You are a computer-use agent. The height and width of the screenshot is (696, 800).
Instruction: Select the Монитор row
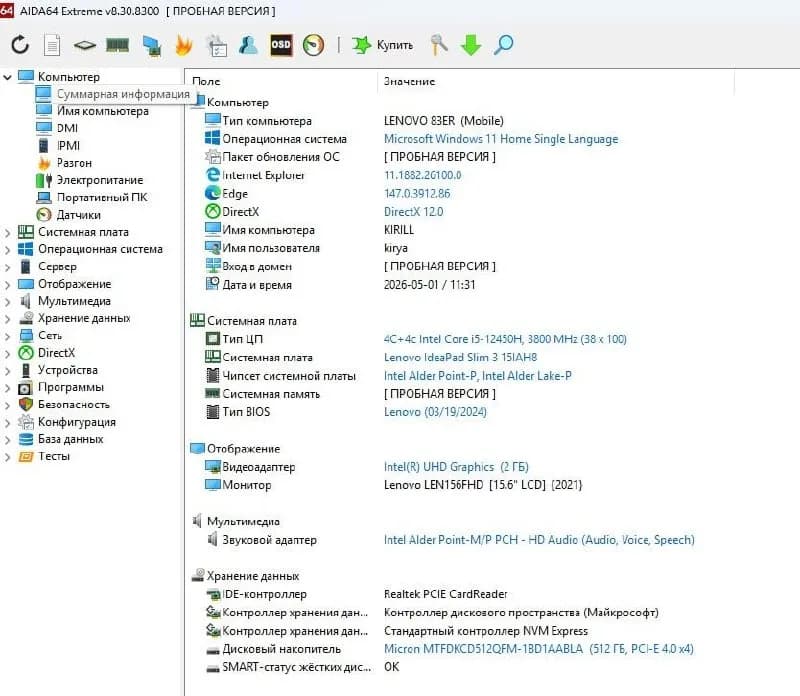[393, 485]
